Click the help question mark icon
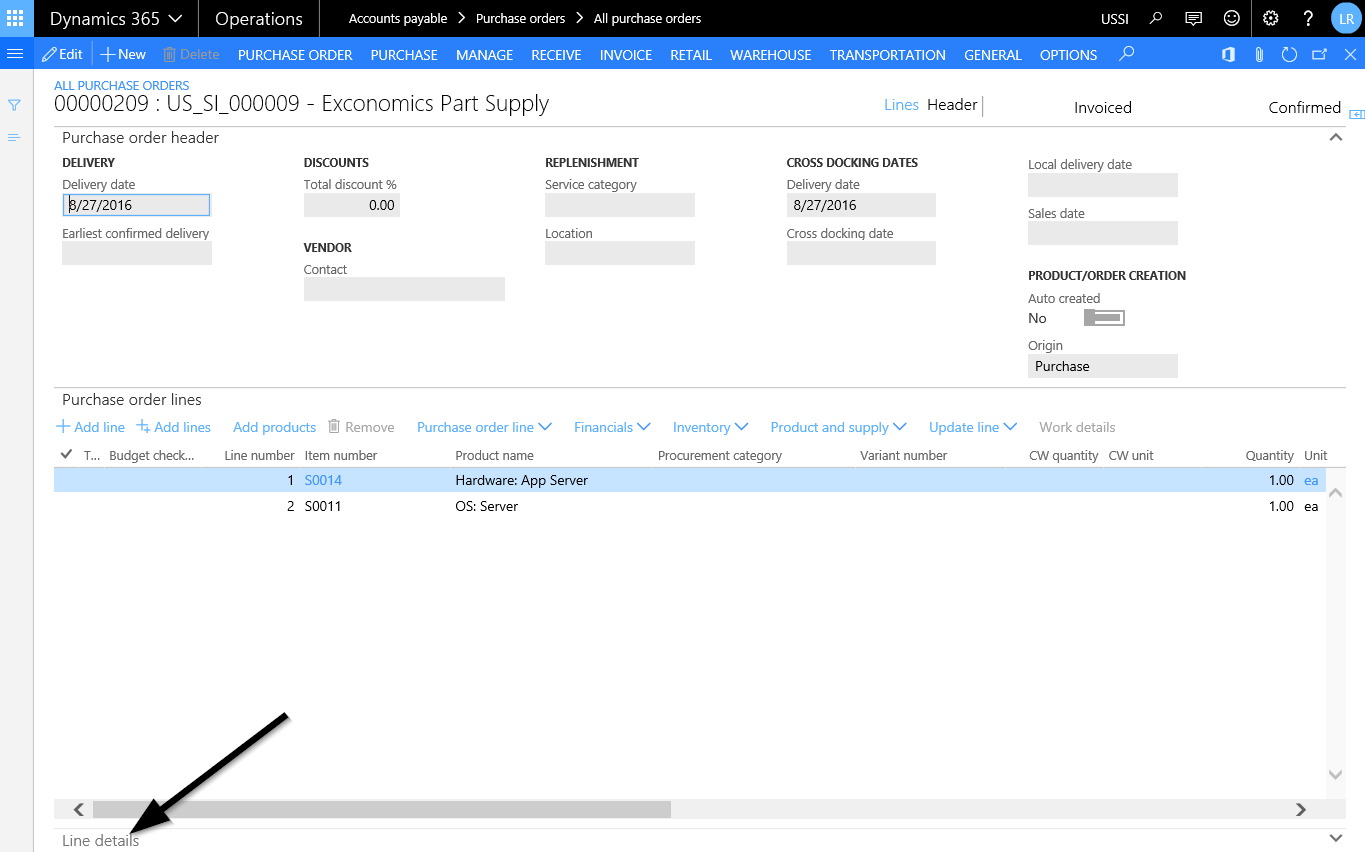 pyautogui.click(x=1308, y=18)
